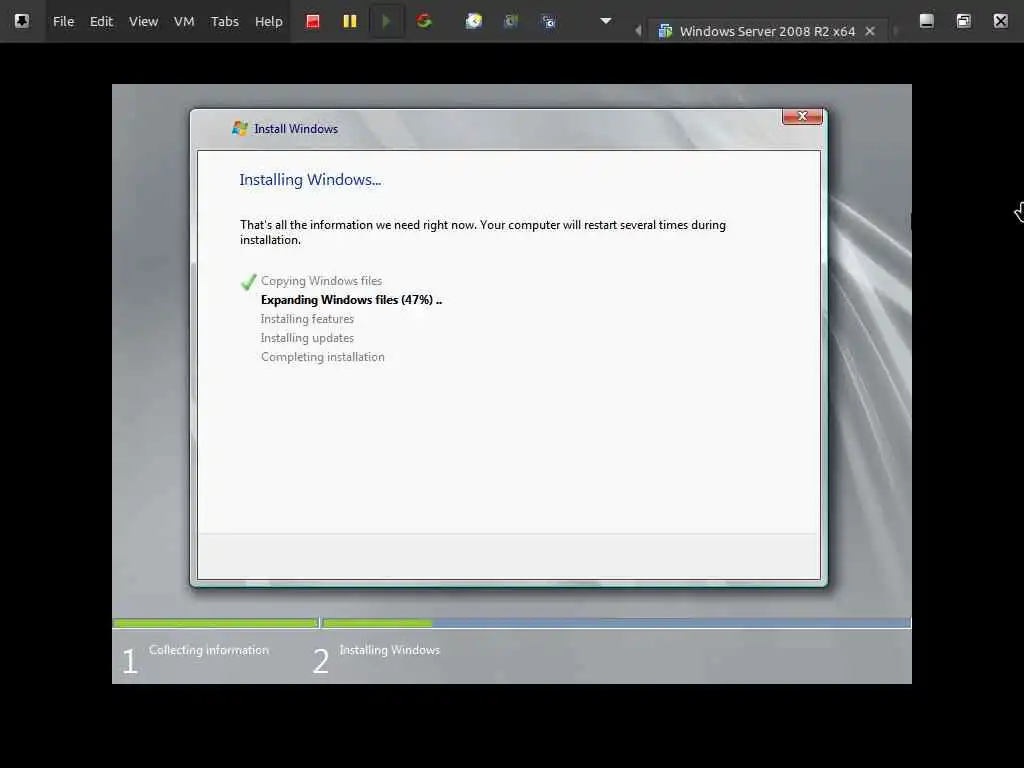Click the Windows flag icon in dialog title

240,129
